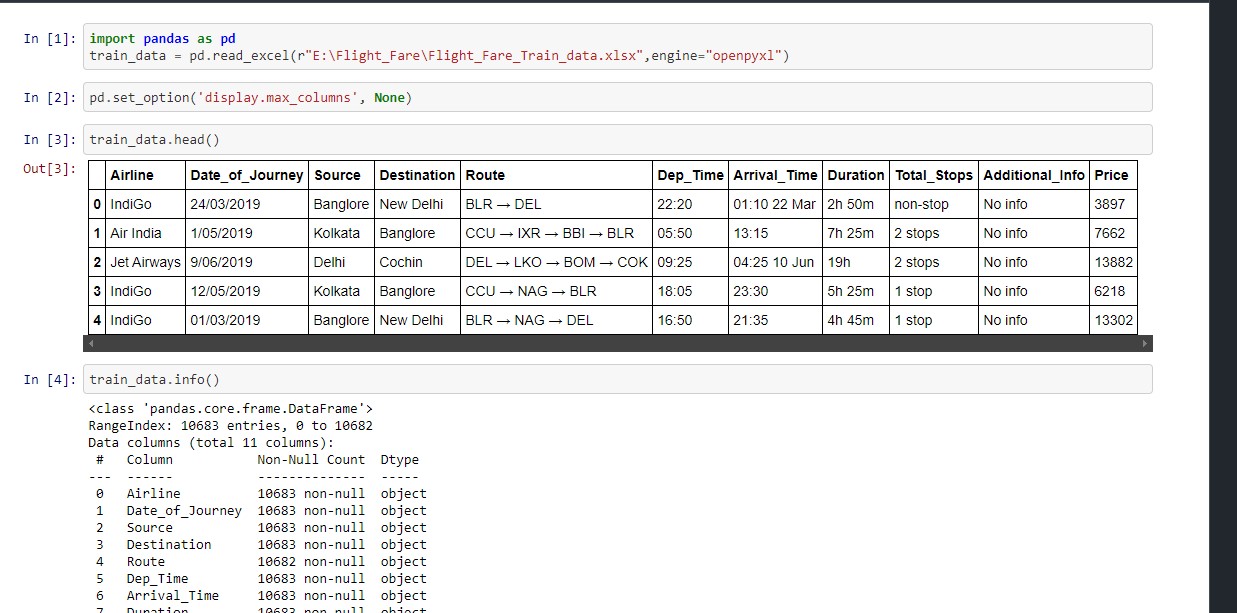Click the Cochin destination cell
The width and height of the screenshot is (1237, 613).
click(x=418, y=262)
